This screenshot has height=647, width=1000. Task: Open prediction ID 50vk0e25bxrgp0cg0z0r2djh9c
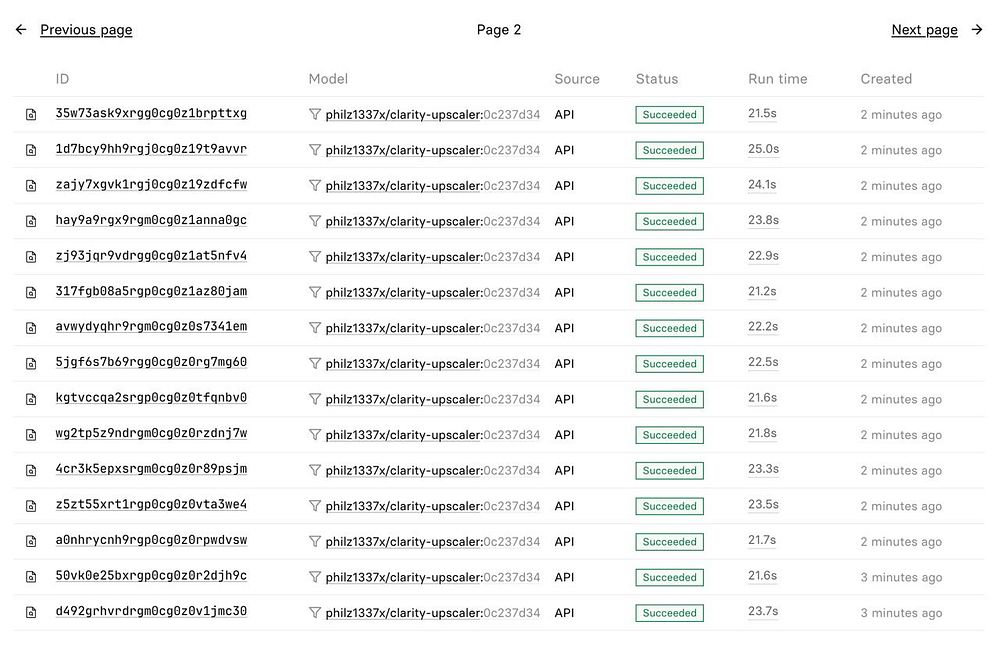pyautogui.click(x=151, y=577)
